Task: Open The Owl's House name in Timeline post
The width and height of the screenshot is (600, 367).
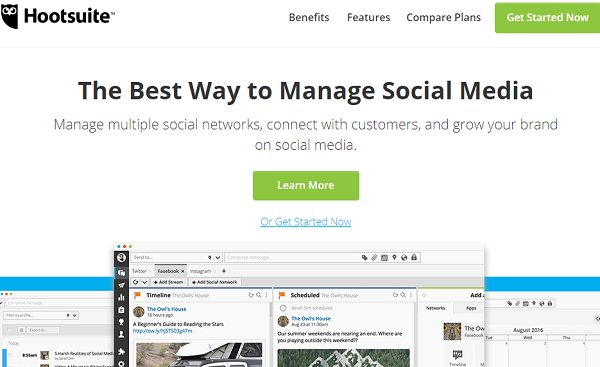Action: (166, 309)
